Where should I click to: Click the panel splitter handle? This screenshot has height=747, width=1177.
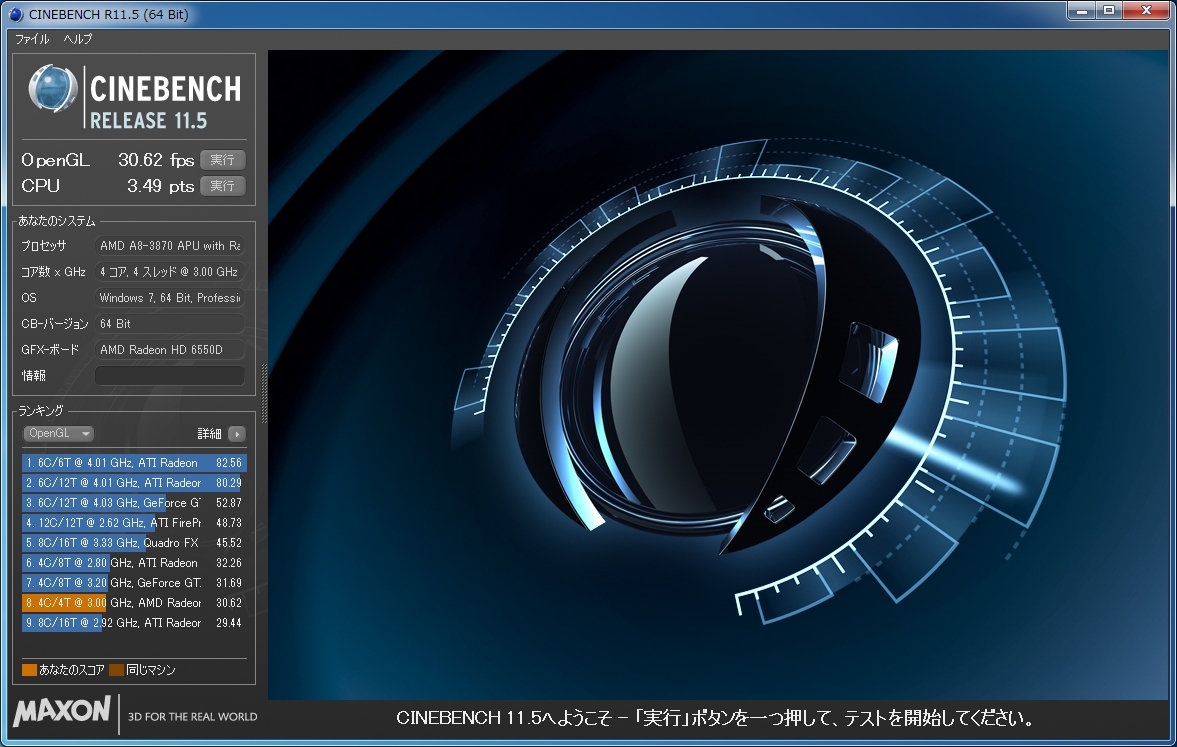[x=263, y=393]
